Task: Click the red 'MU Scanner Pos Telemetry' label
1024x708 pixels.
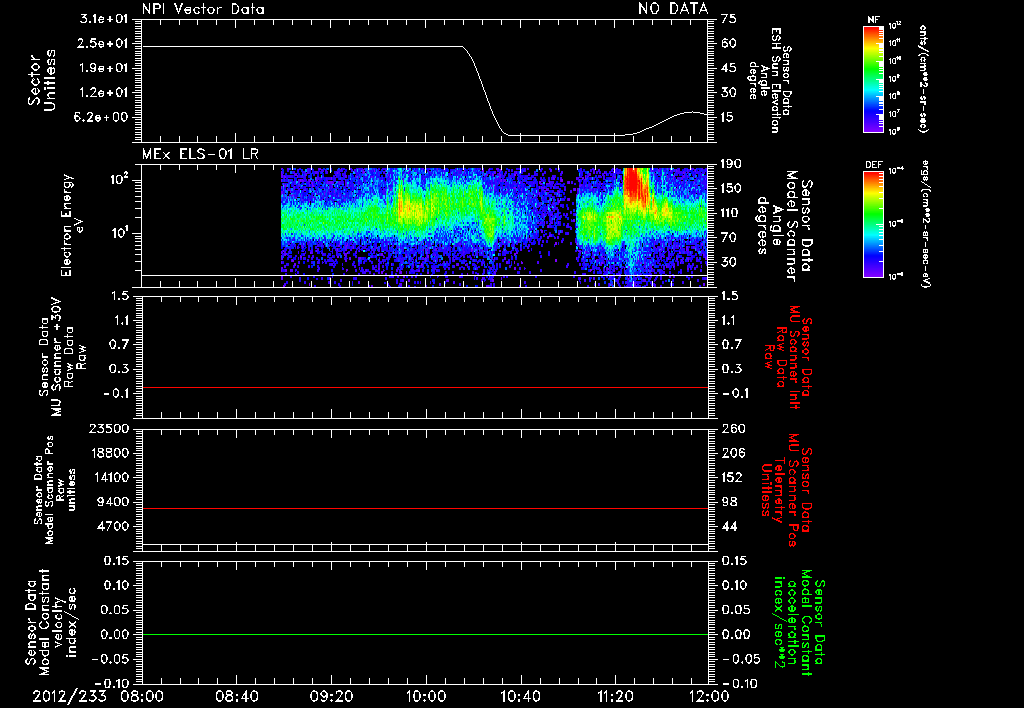Action: click(x=786, y=490)
